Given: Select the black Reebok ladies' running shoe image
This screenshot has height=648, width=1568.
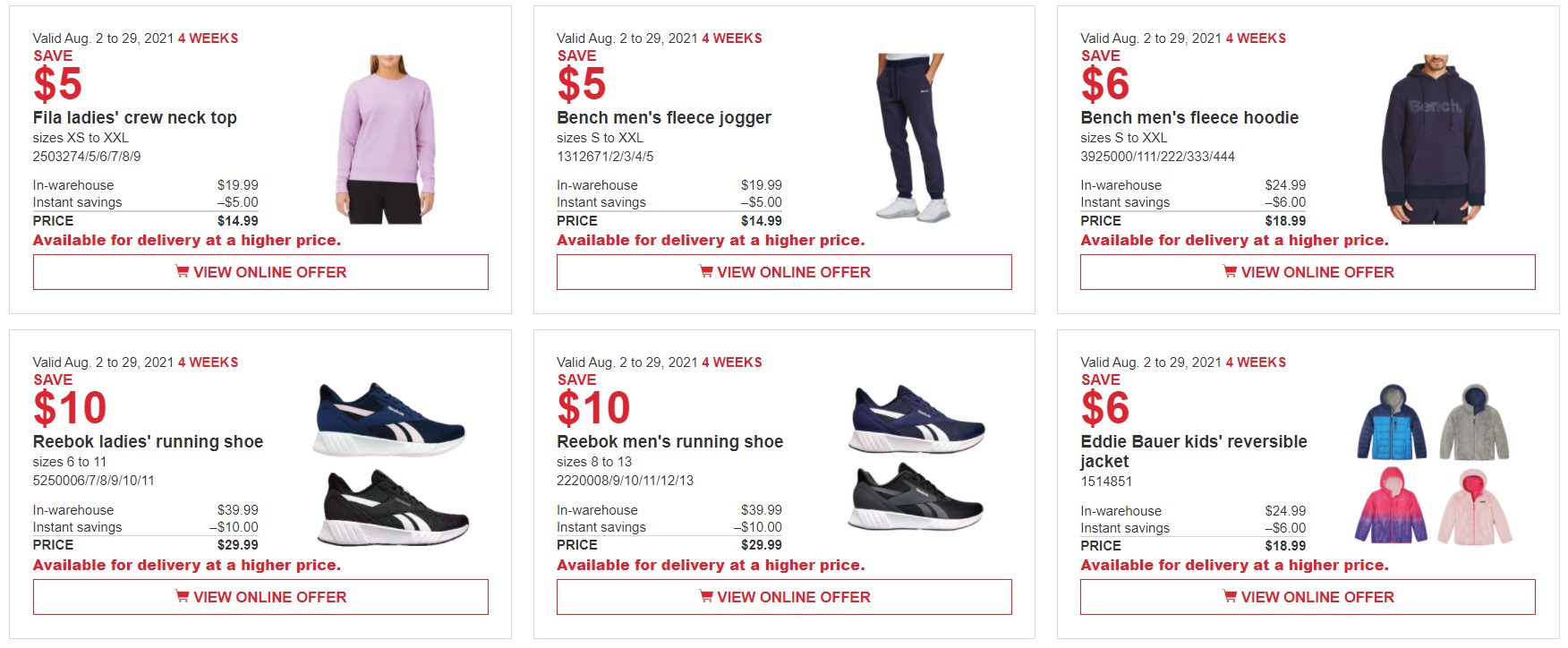Looking at the screenshot, I should coord(392,507).
